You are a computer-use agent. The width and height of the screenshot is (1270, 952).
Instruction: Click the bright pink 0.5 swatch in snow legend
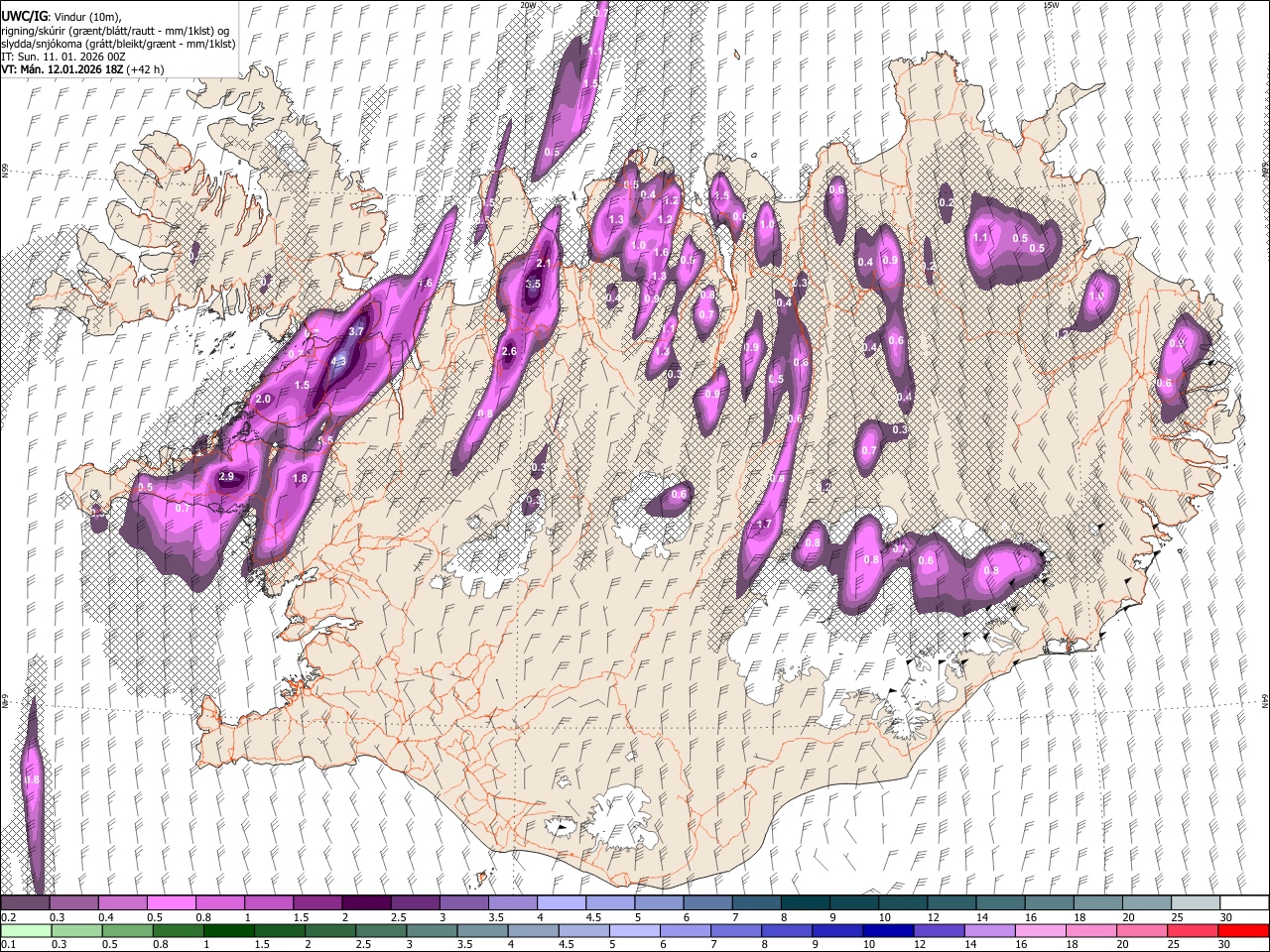point(171,903)
